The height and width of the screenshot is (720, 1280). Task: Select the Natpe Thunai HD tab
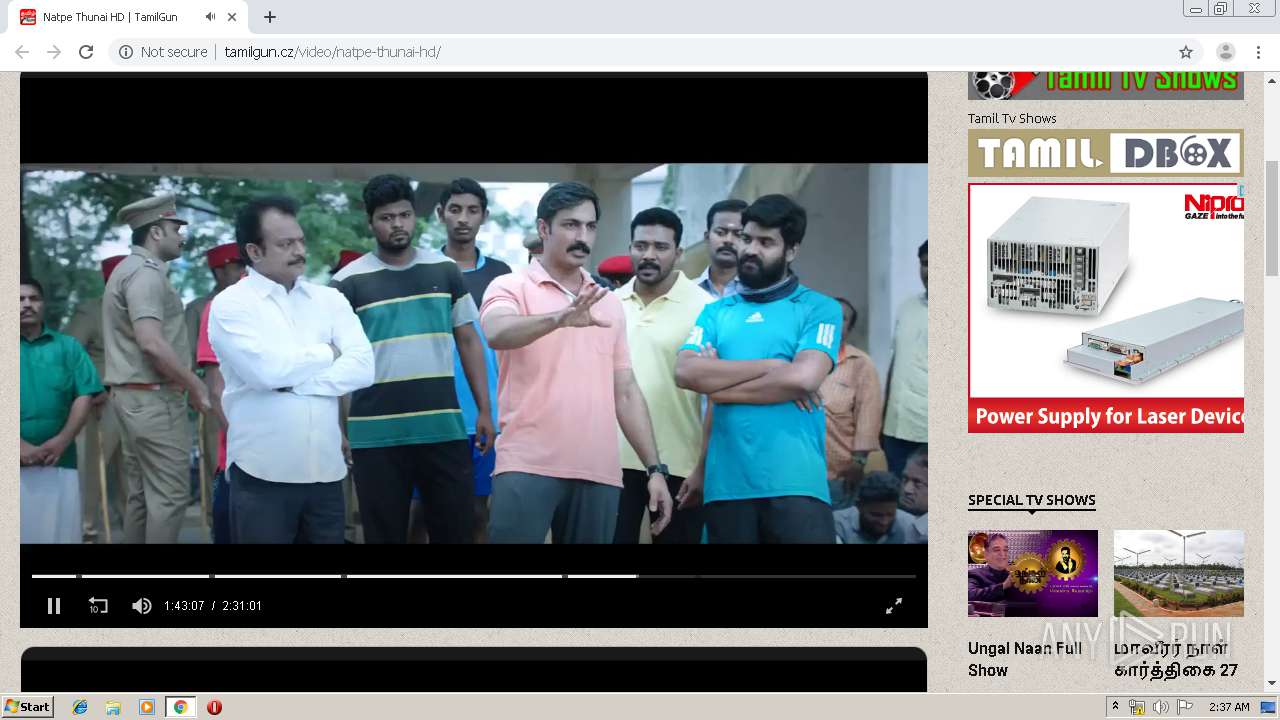coord(130,17)
